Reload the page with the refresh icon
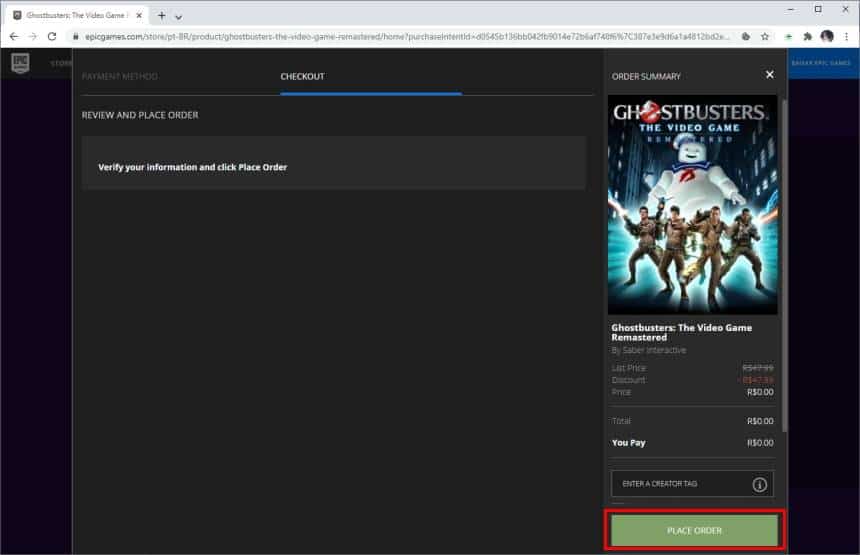 click(52, 37)
